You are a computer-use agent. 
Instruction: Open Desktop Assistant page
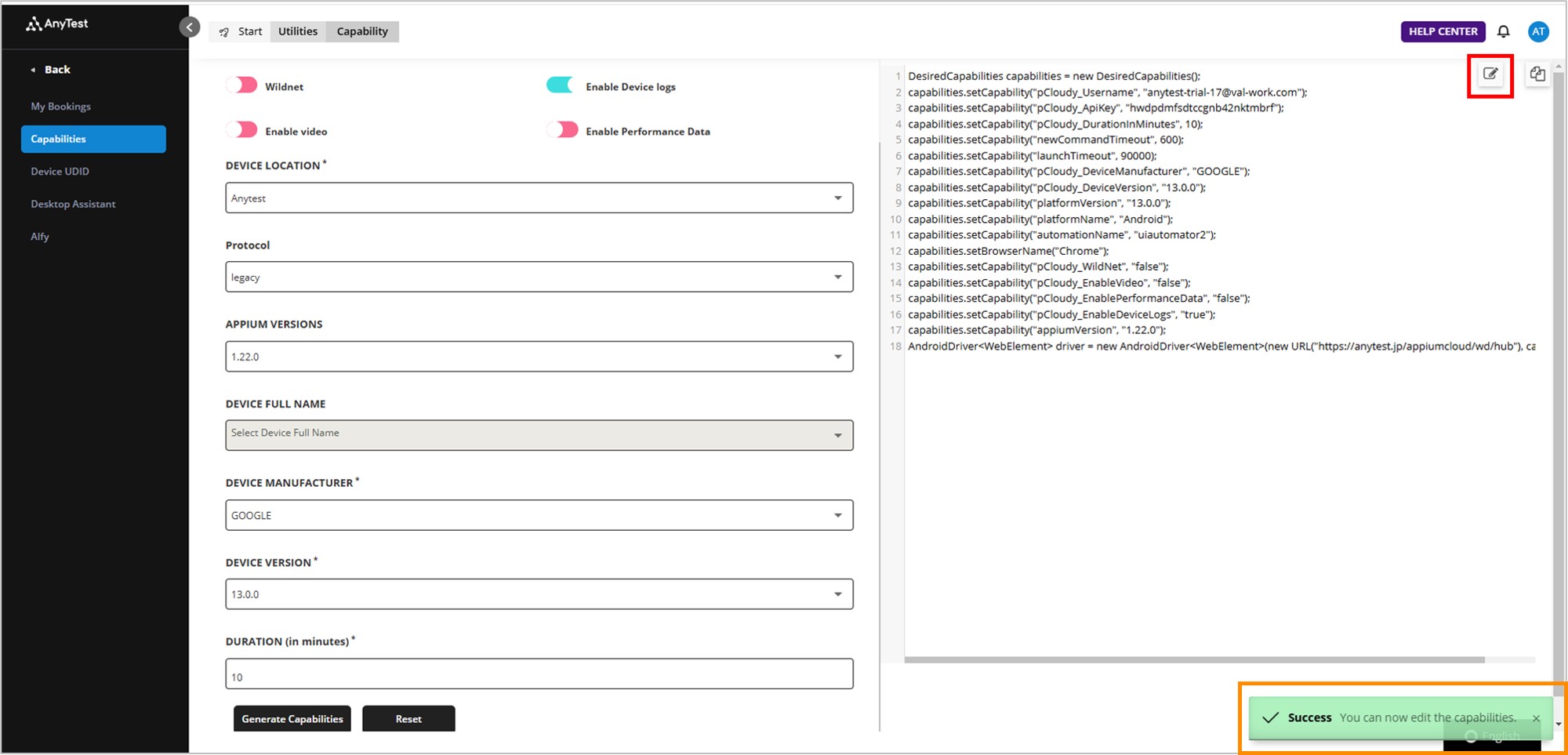pyautogui.click(x=73, y=204)
